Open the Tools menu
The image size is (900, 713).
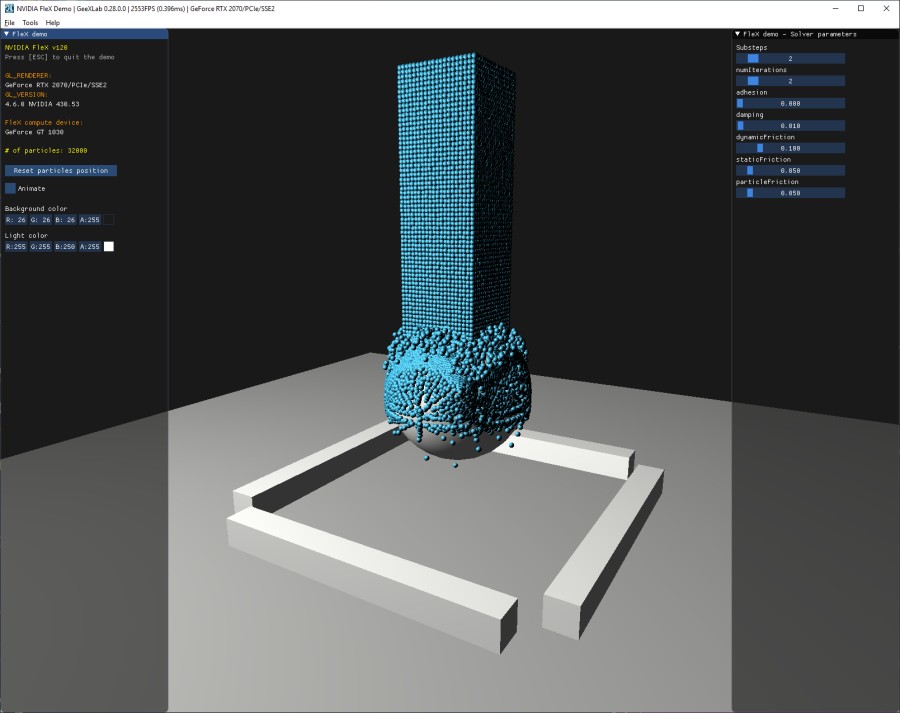(30, 23)
